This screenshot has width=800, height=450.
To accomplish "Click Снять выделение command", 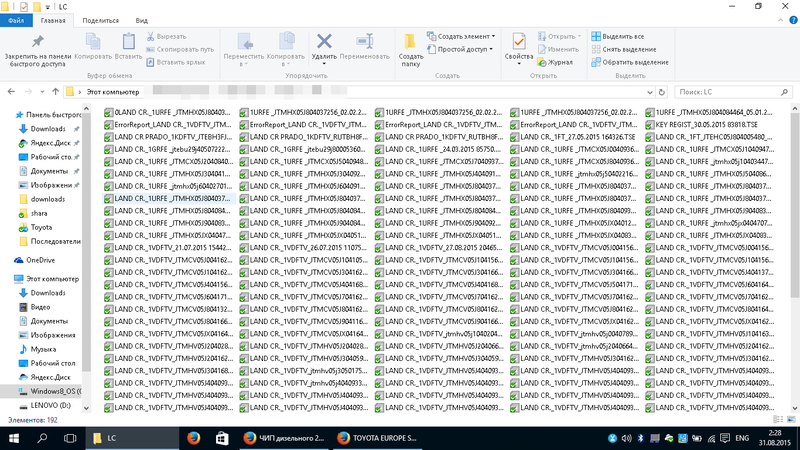I will pos(624,49).
